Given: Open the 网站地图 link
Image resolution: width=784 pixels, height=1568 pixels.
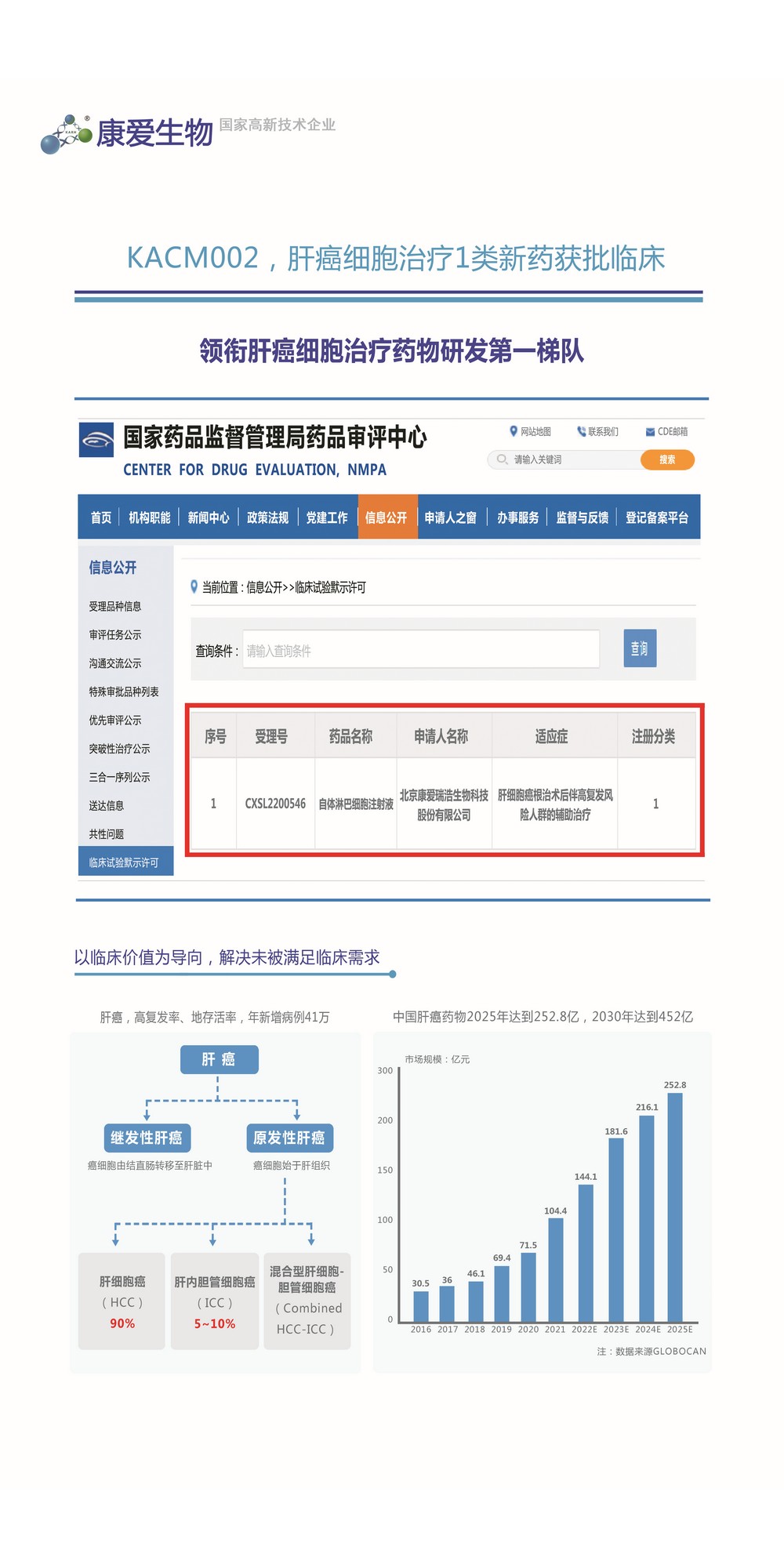Looking at the screenshot, I should (535, 432).
